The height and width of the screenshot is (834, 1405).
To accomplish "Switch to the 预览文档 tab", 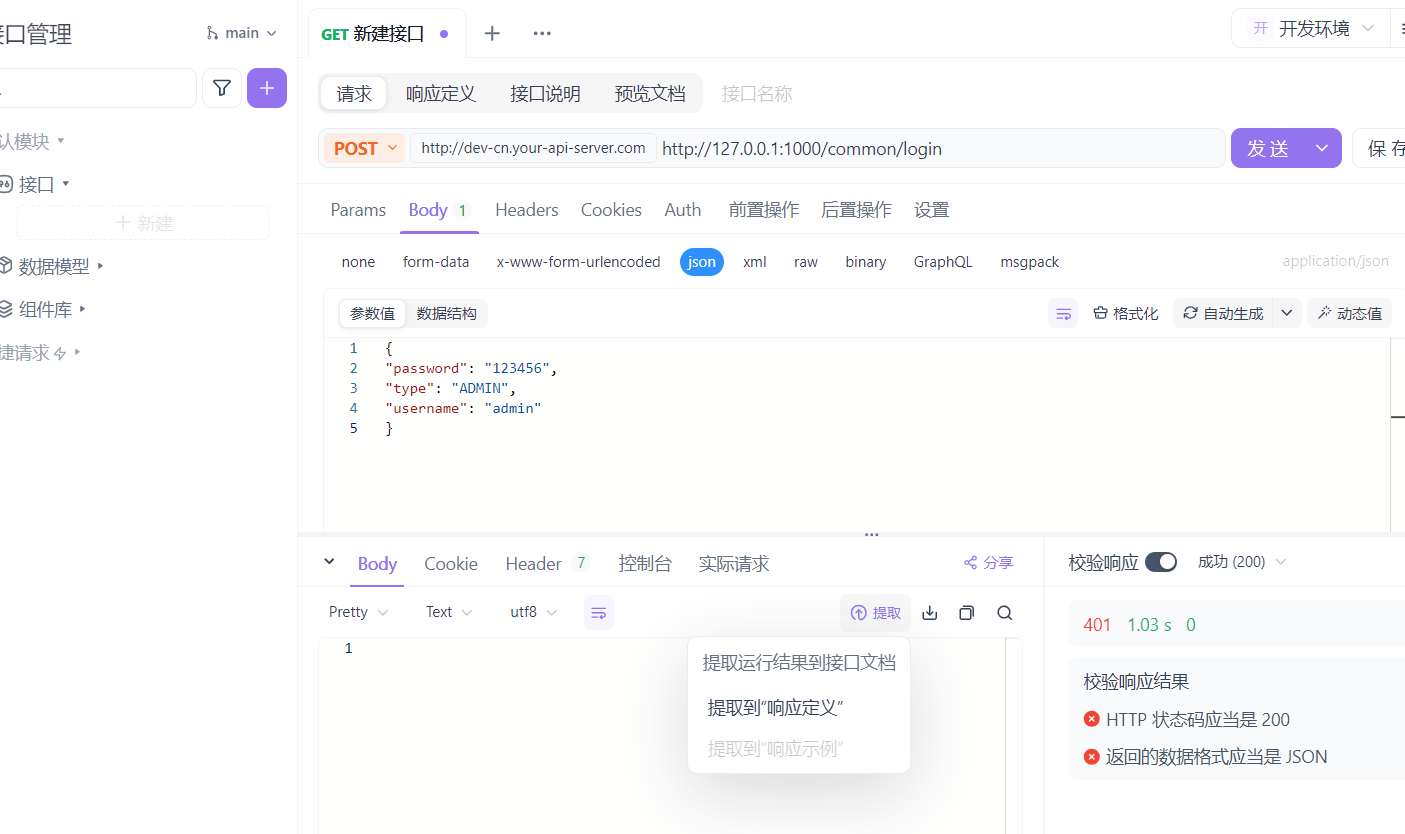I will coord(650,94).
